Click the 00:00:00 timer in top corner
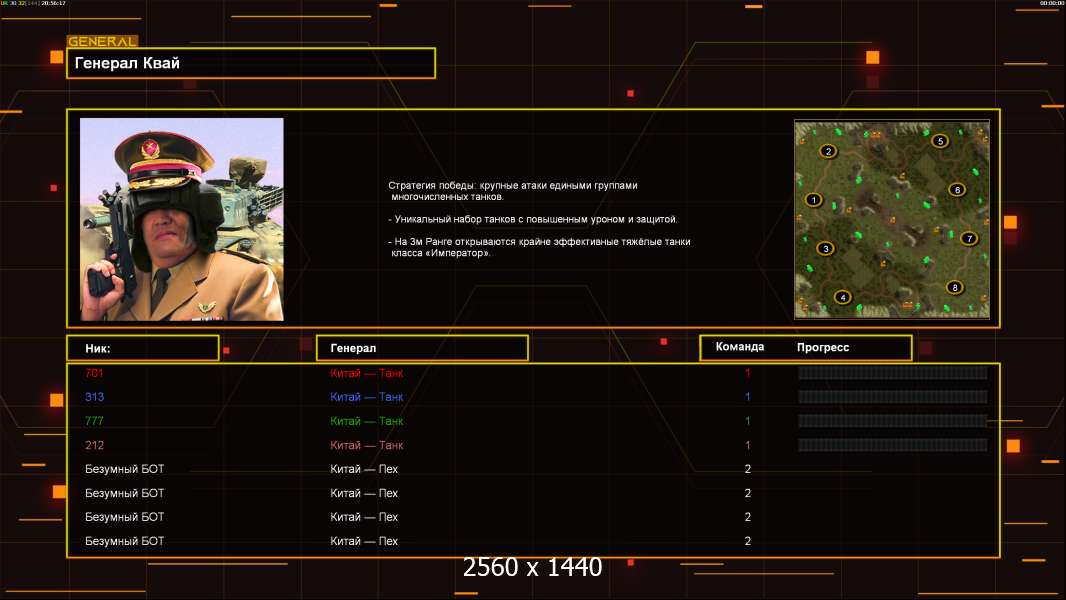Image resolution: width=1066 pixels, height=600 pixels. (1050, 4)
